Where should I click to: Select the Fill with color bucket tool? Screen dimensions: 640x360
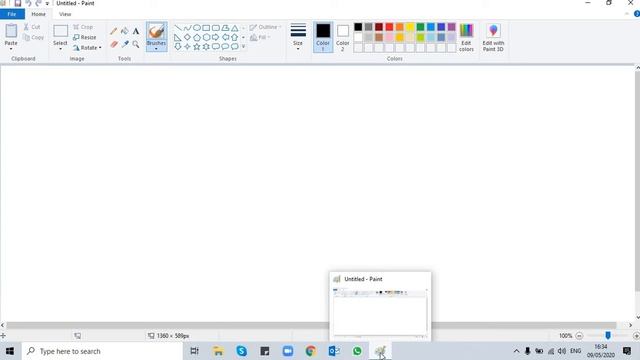[124, 31]
